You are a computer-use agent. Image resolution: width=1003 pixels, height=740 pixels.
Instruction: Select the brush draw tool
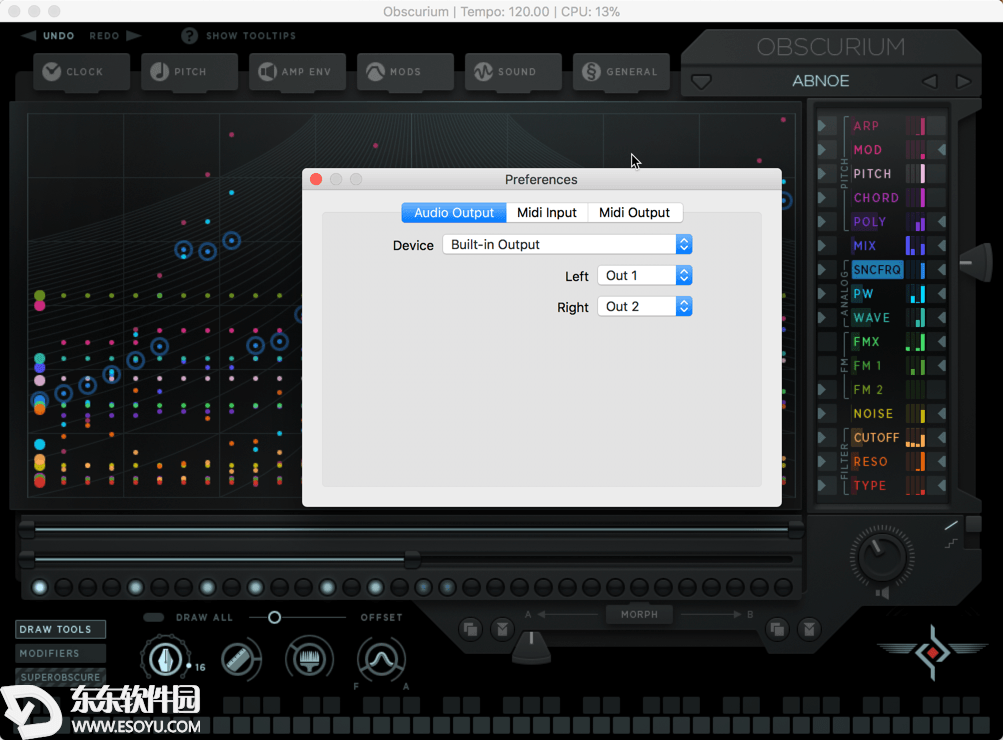(x=310, y=659)
